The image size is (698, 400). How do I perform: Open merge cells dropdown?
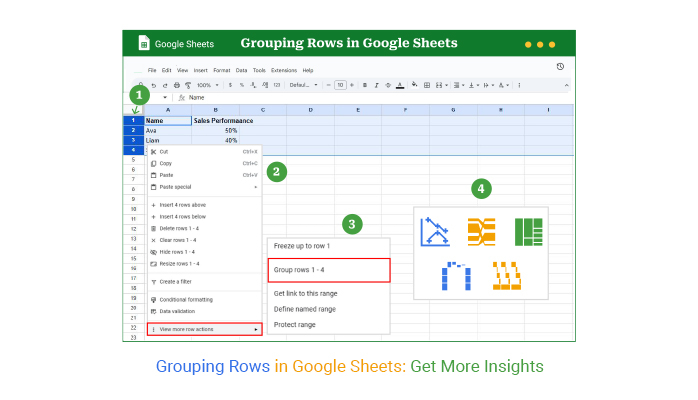tap(441, 85)
